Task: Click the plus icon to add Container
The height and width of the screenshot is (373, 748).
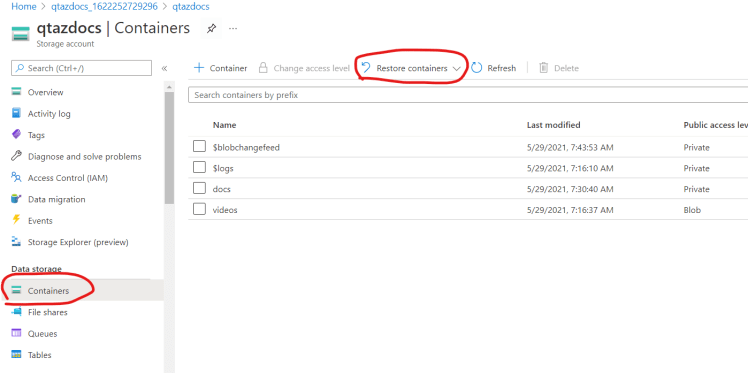Action: point(198,68)
